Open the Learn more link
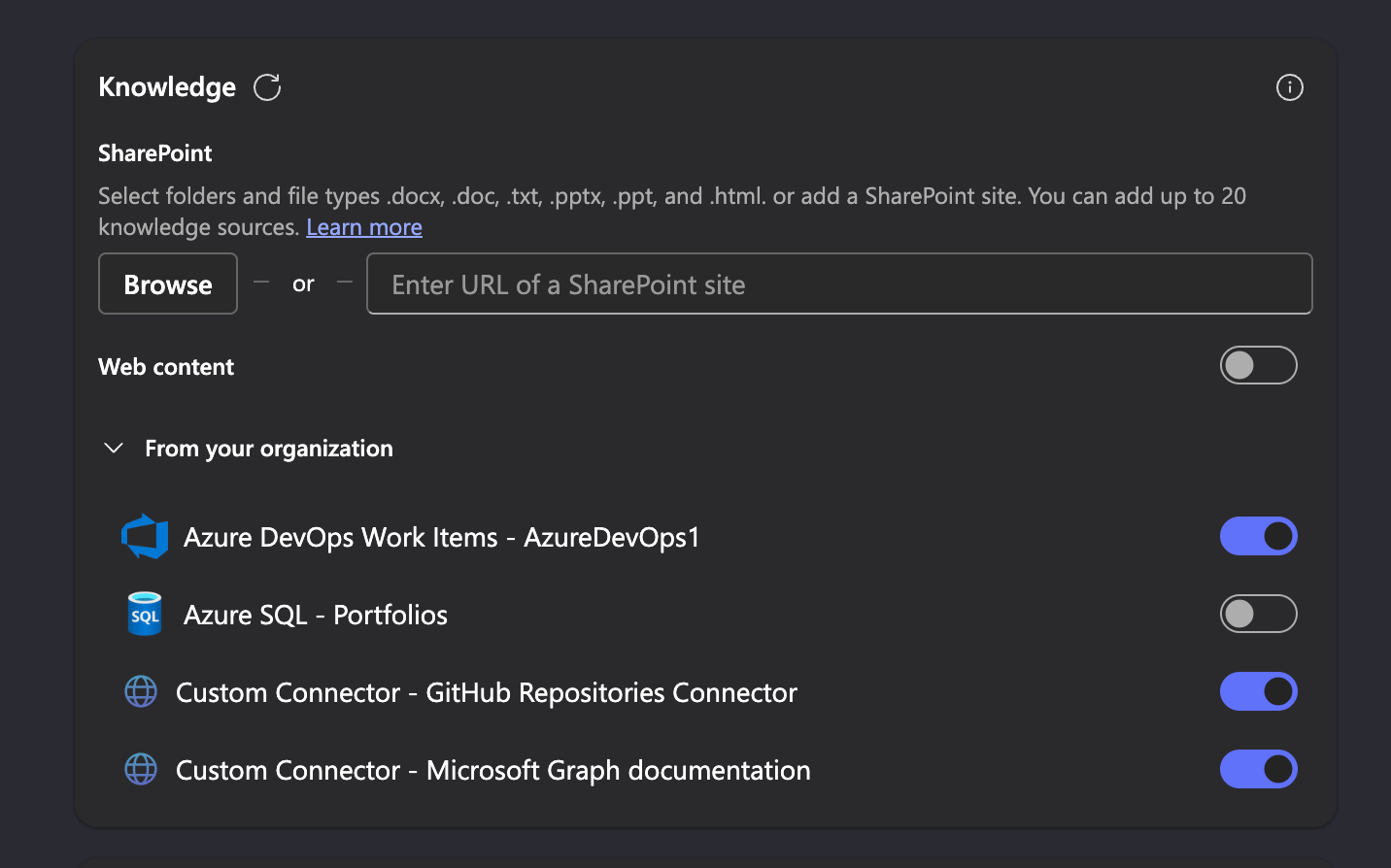Image resolution: width=1391 pixels, height=868 pixels. coord(364,227)
